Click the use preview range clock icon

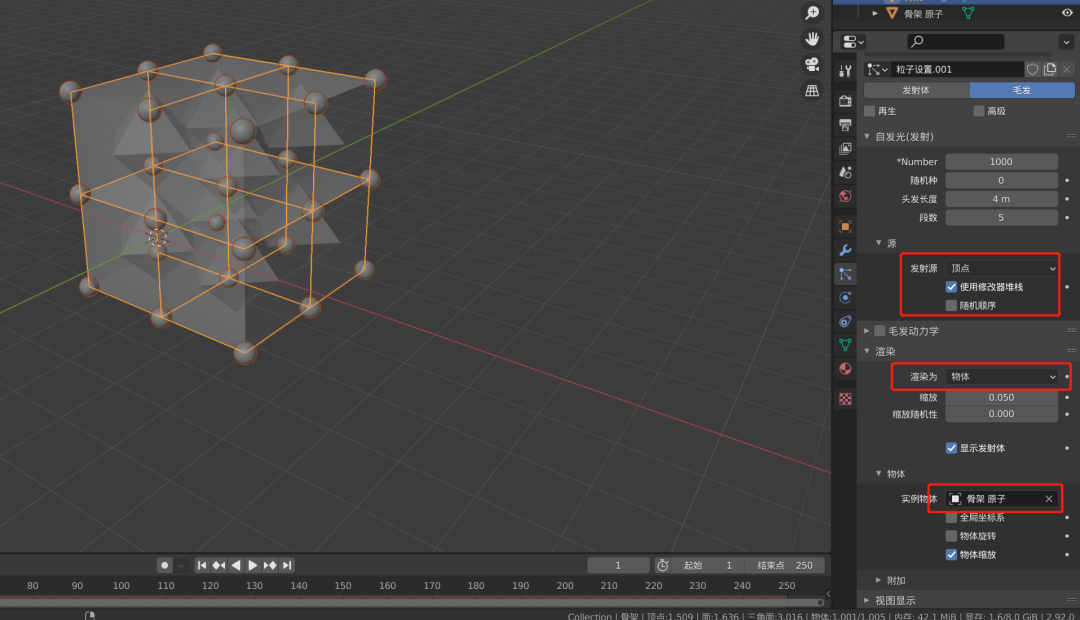coord(663,565)
